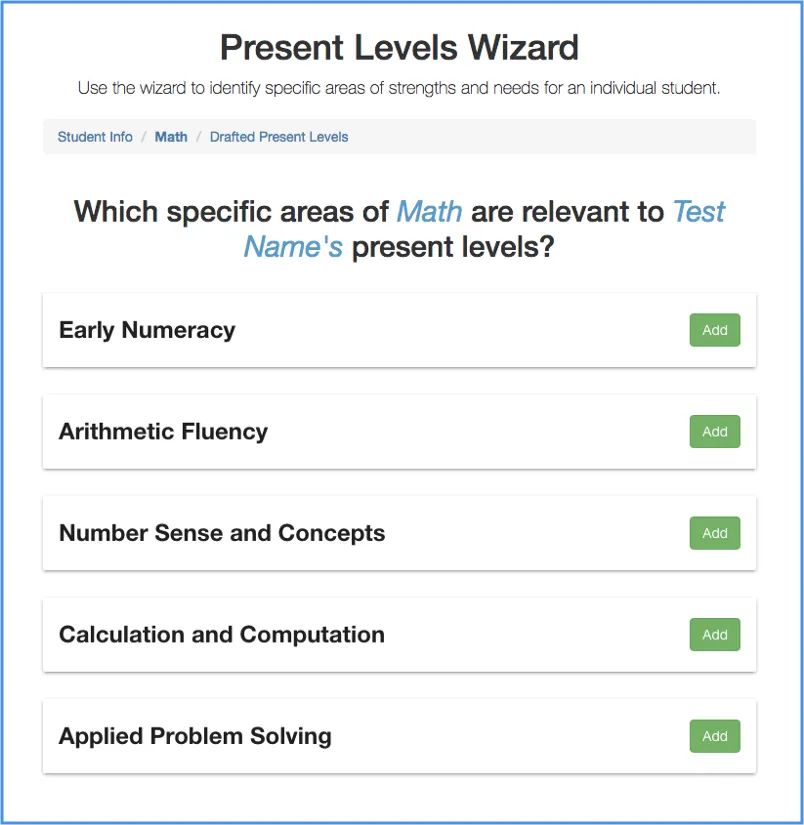Screen dimensions: 804x825
Task: Click the Present Levels Wizard heading
Action: pyautogui.click(x=399, y=47)
